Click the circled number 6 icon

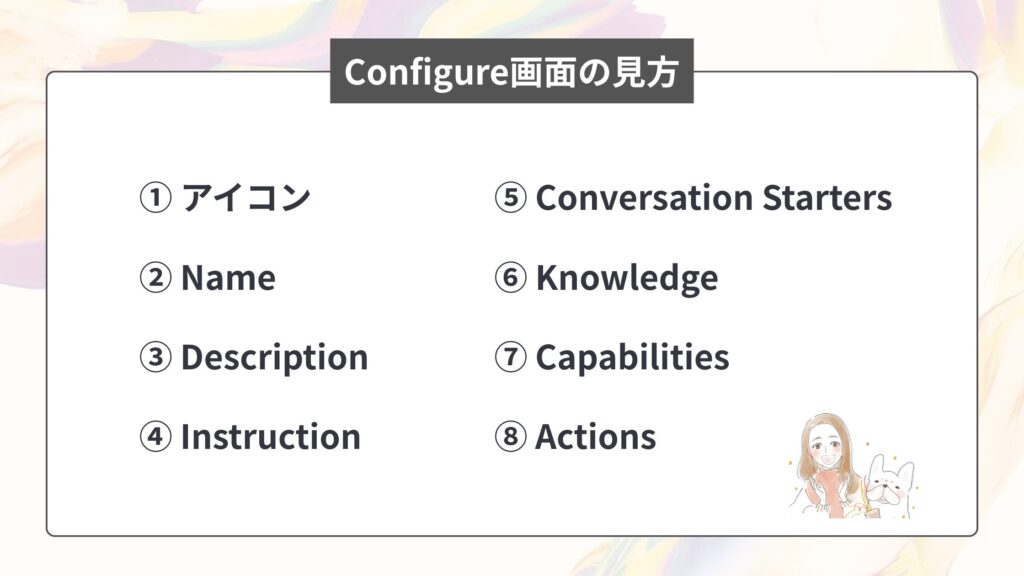coord(511,278)
